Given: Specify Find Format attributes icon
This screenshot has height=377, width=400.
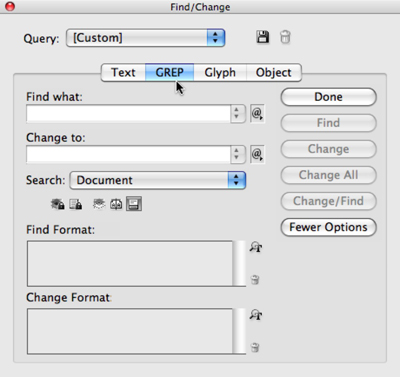Looking at the screenshot, I should point(256,247).
